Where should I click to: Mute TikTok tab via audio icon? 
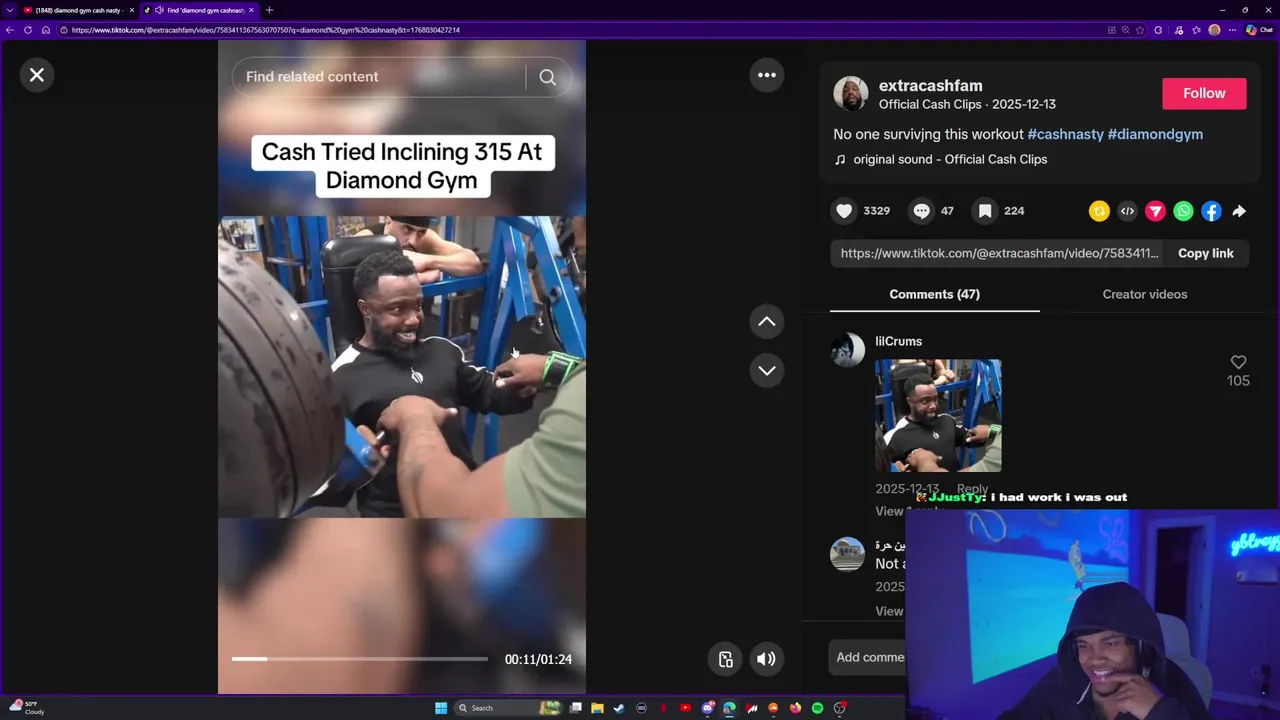click(159, 10)
